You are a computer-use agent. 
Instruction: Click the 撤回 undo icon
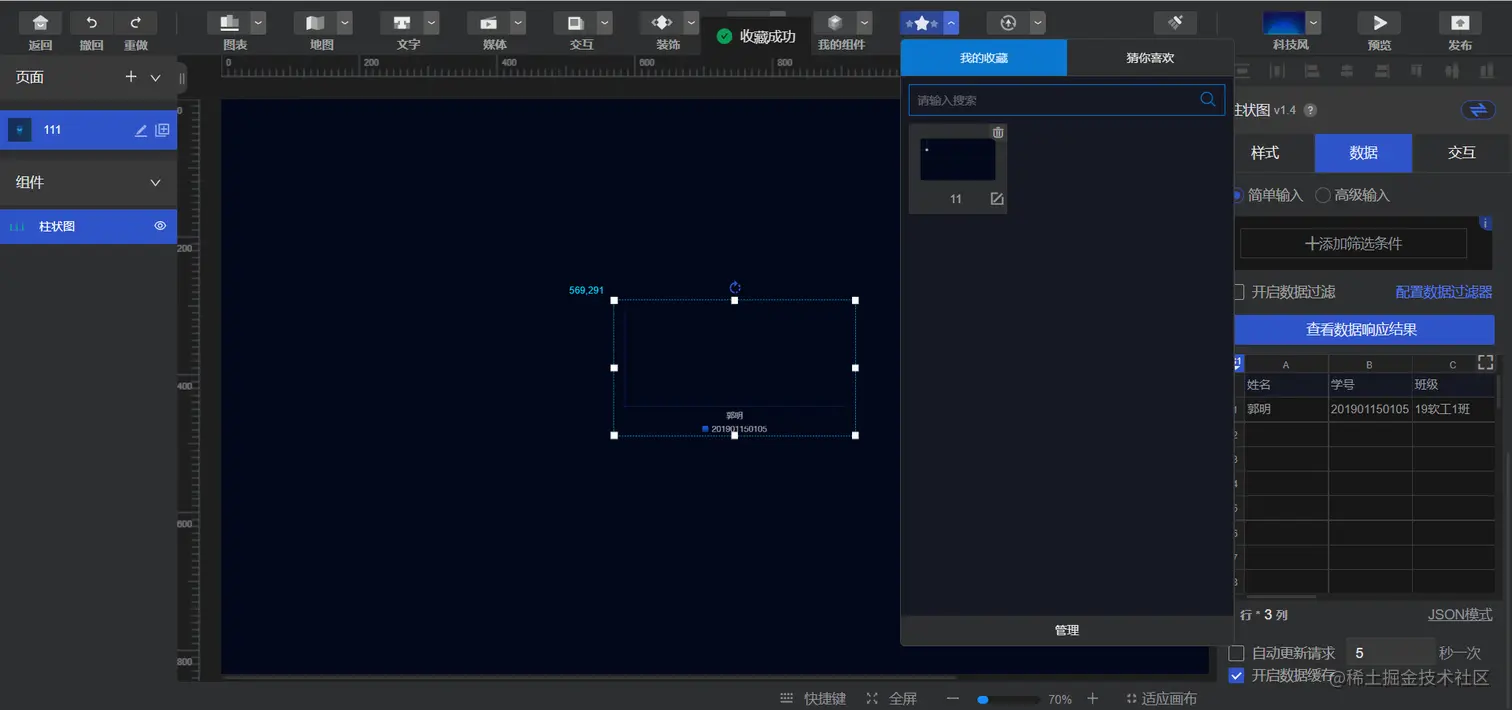point(92,23)
